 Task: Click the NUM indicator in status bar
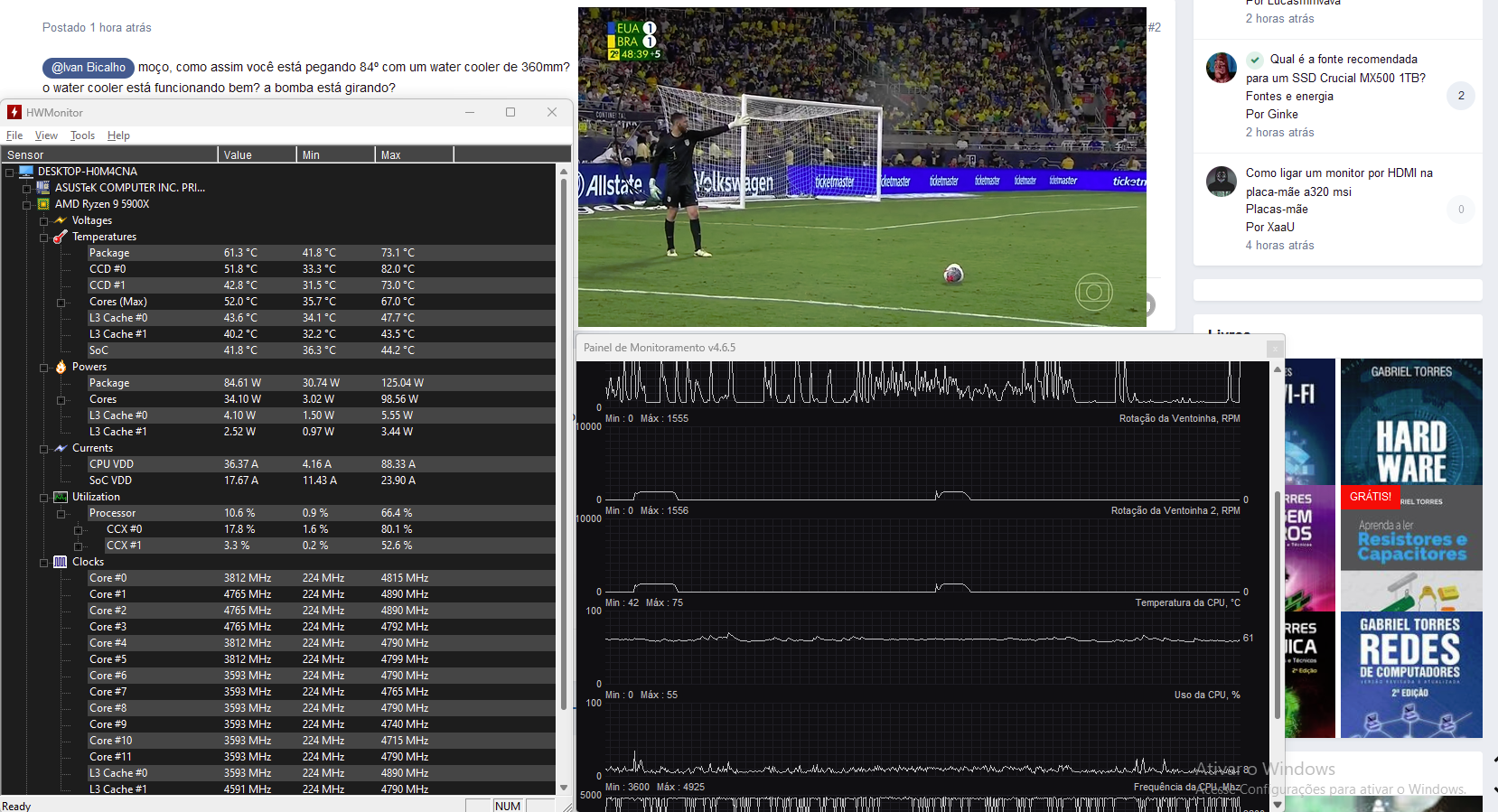508,806
